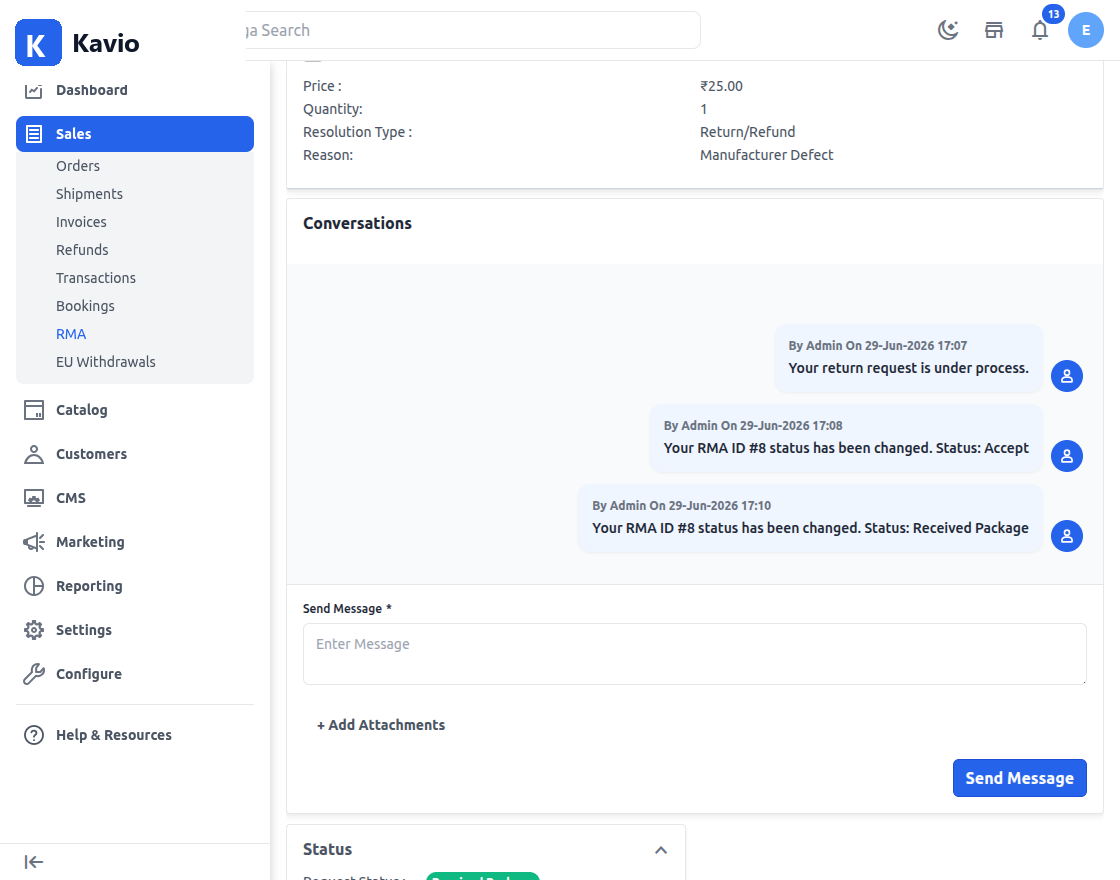The height and width of the screenshot is (880, 1120).
Task: Open Shipments under Sales
Action: [x=89, y=194]
